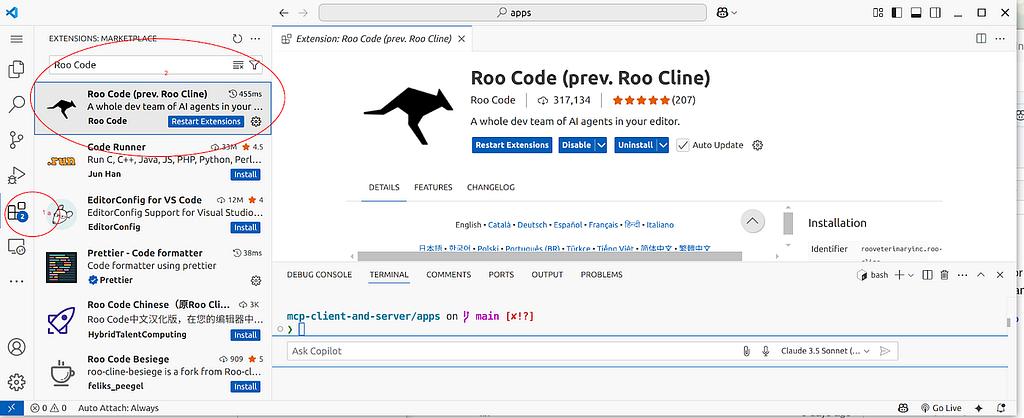Click Disable button for Roo Code
1024x418 pixels.
click(576, 145)
